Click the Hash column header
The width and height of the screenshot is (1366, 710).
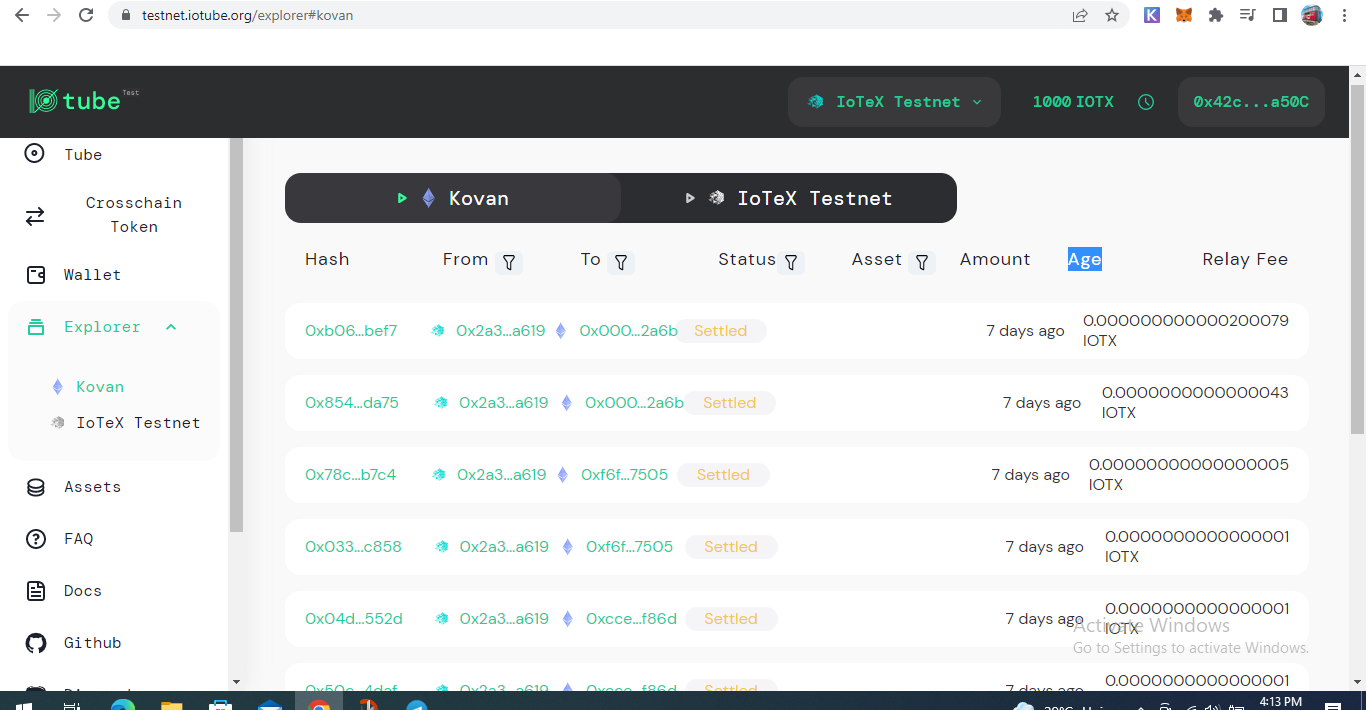pyautogui.click(x=327, y=259)
